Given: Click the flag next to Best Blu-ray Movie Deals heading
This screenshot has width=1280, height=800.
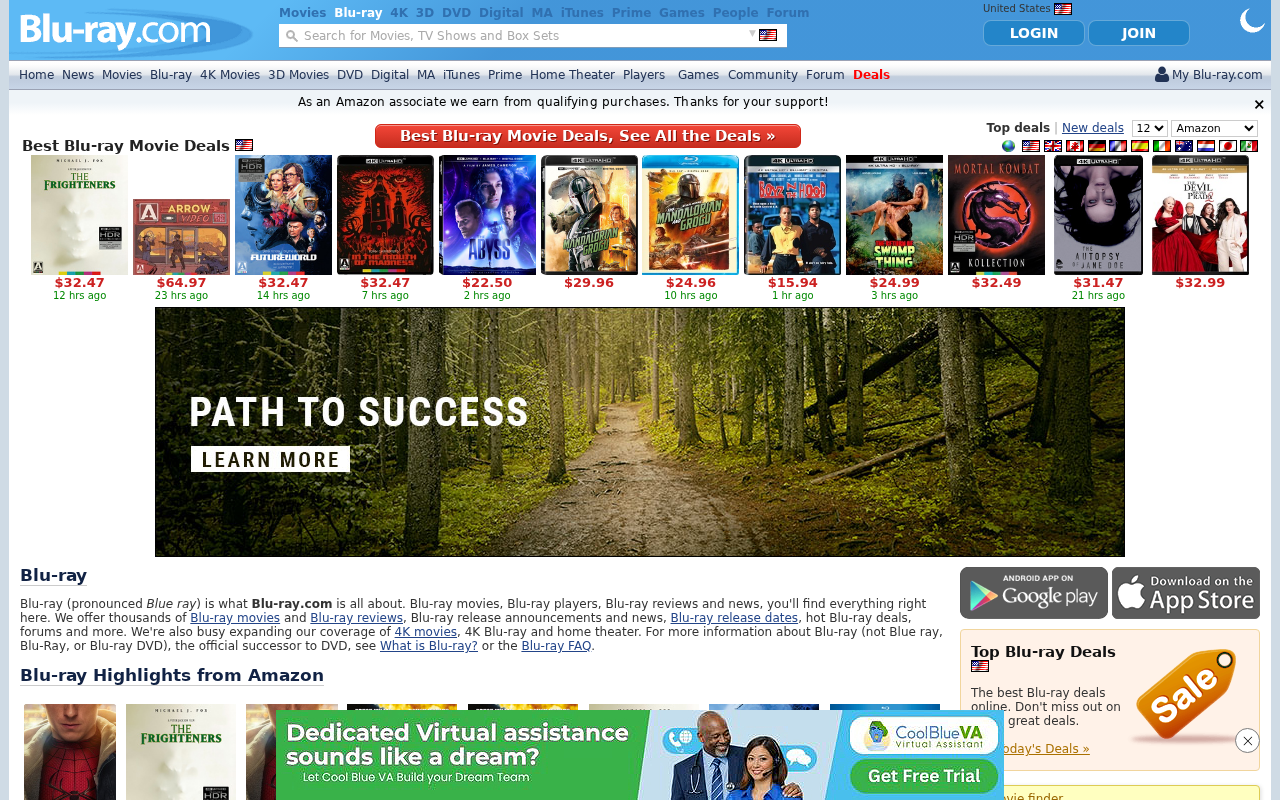Looking at the screenshot, I should (244, 145).
